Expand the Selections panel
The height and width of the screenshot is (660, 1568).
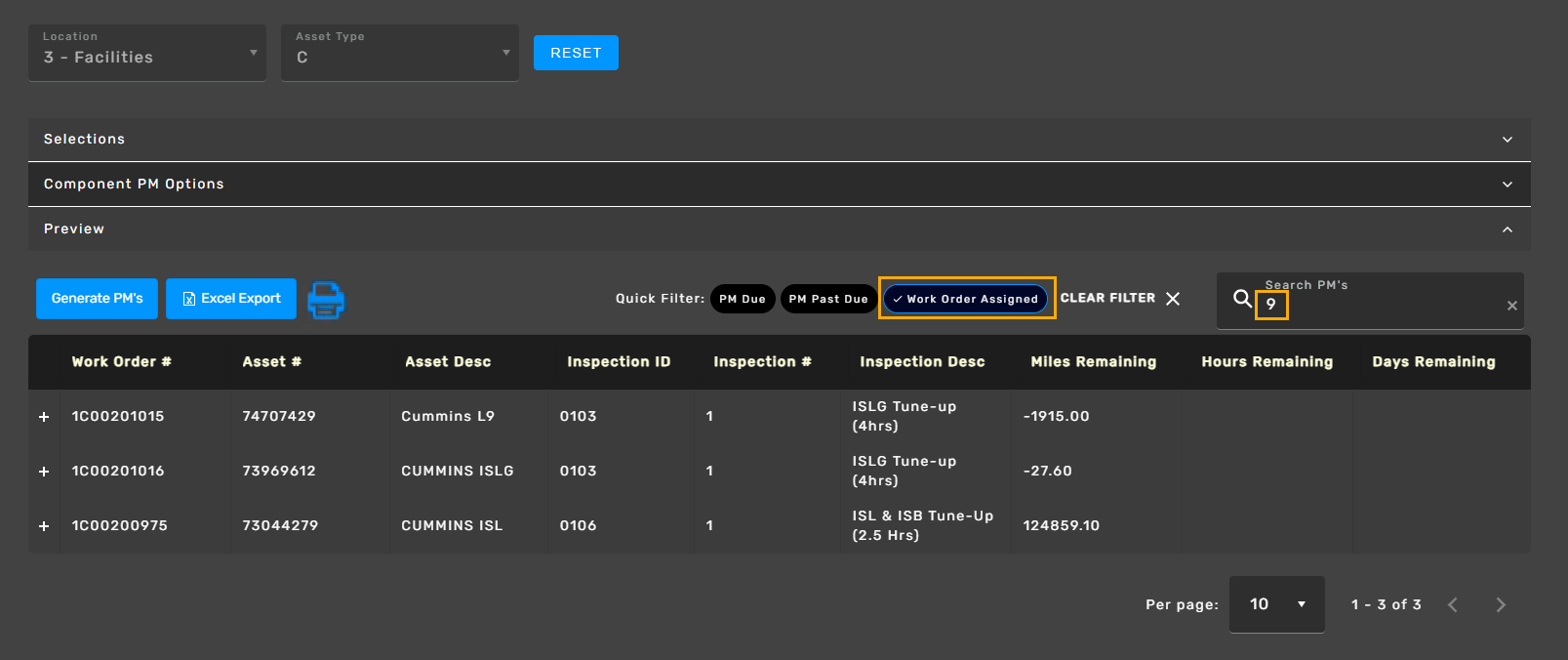coord(779,140)
